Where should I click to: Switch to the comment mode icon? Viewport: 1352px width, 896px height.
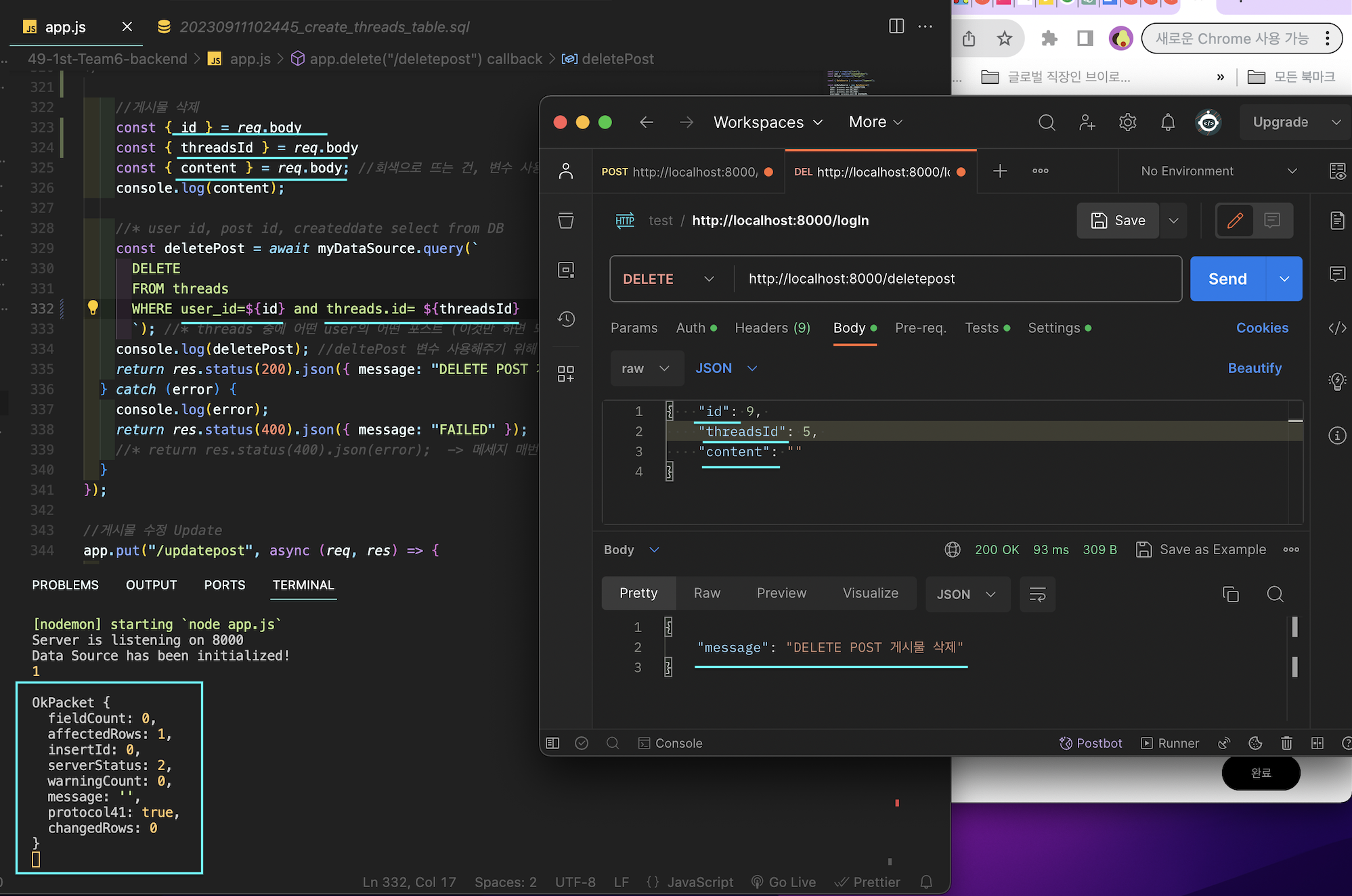(1272, 221)
